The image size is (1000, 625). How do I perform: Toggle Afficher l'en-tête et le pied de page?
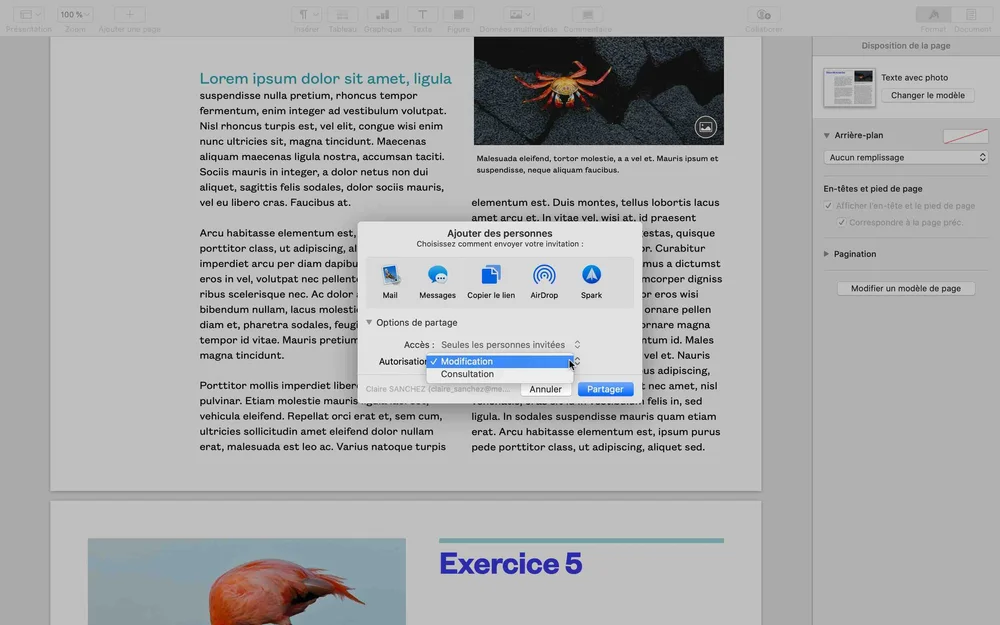[x=828, y=206]
